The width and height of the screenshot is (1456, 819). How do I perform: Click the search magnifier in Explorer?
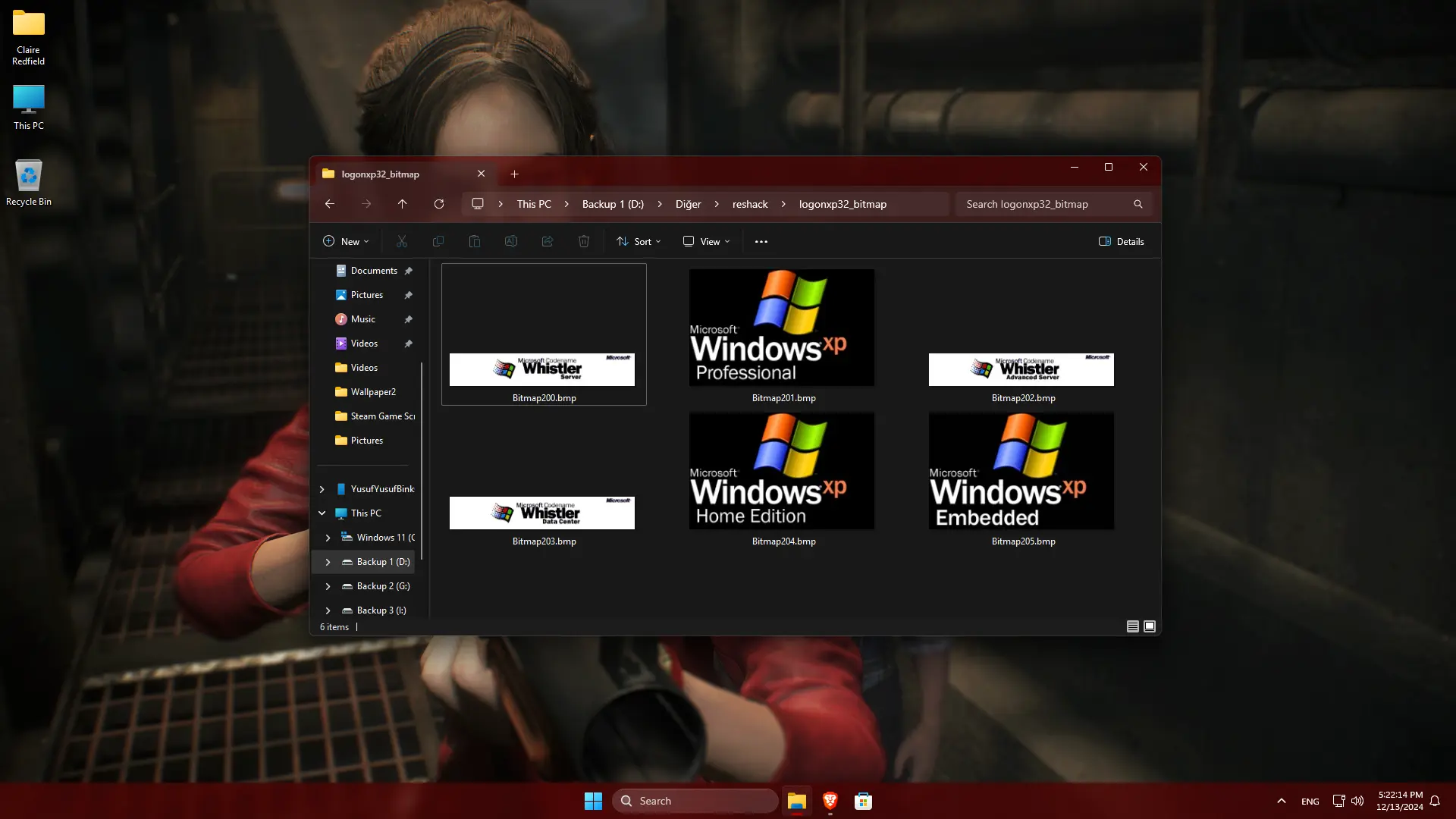[1138, 204]
